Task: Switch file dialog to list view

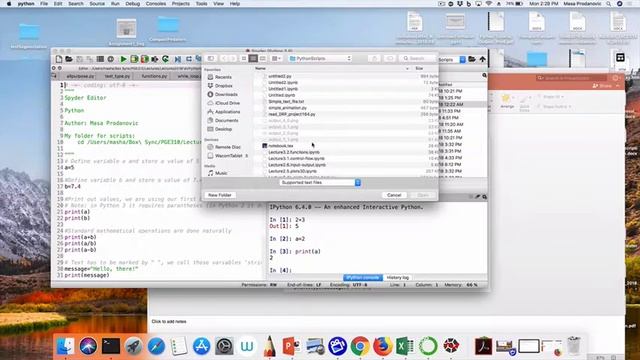Action: [x=253, y=59]
